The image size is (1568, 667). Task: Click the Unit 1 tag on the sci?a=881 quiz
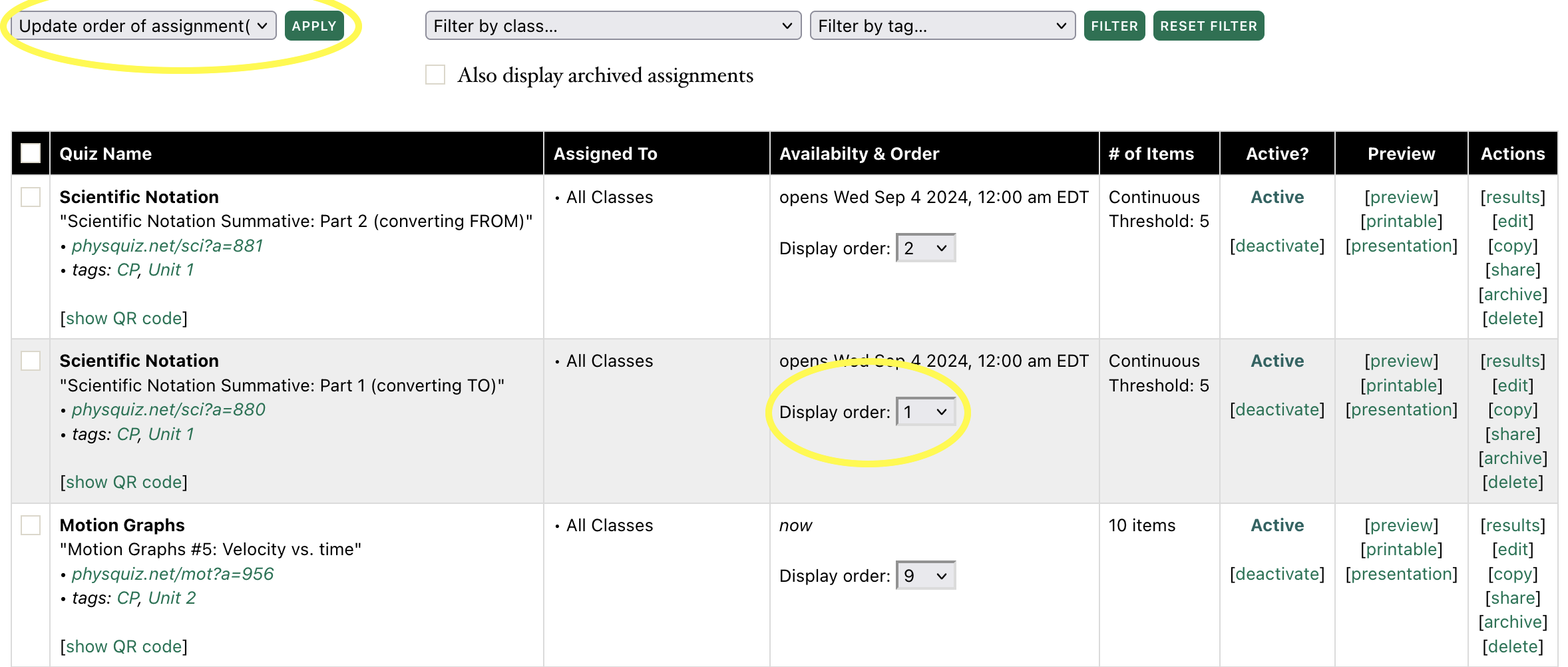(171, 270)
